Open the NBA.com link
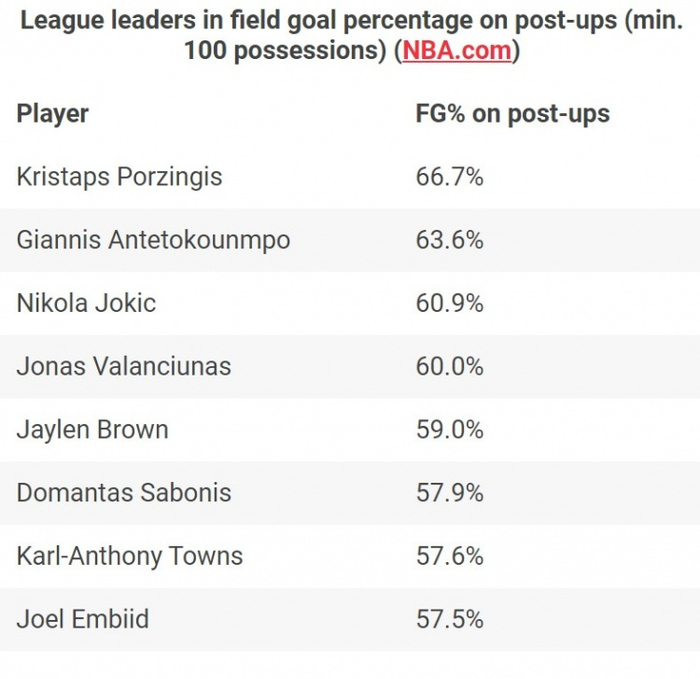Viewport: 700px width, 679px height. [x=457, y=50]
